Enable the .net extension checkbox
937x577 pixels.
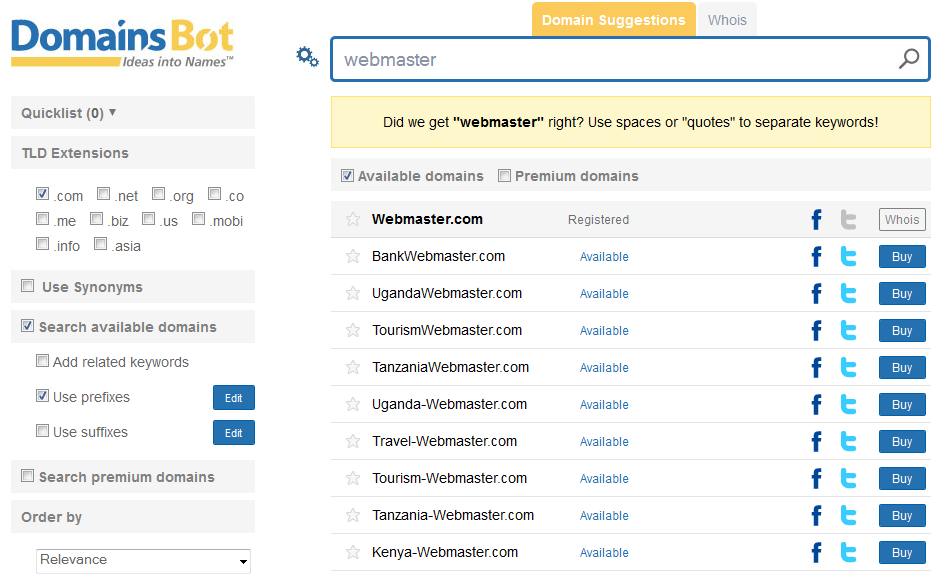click(x=103, y=194)
